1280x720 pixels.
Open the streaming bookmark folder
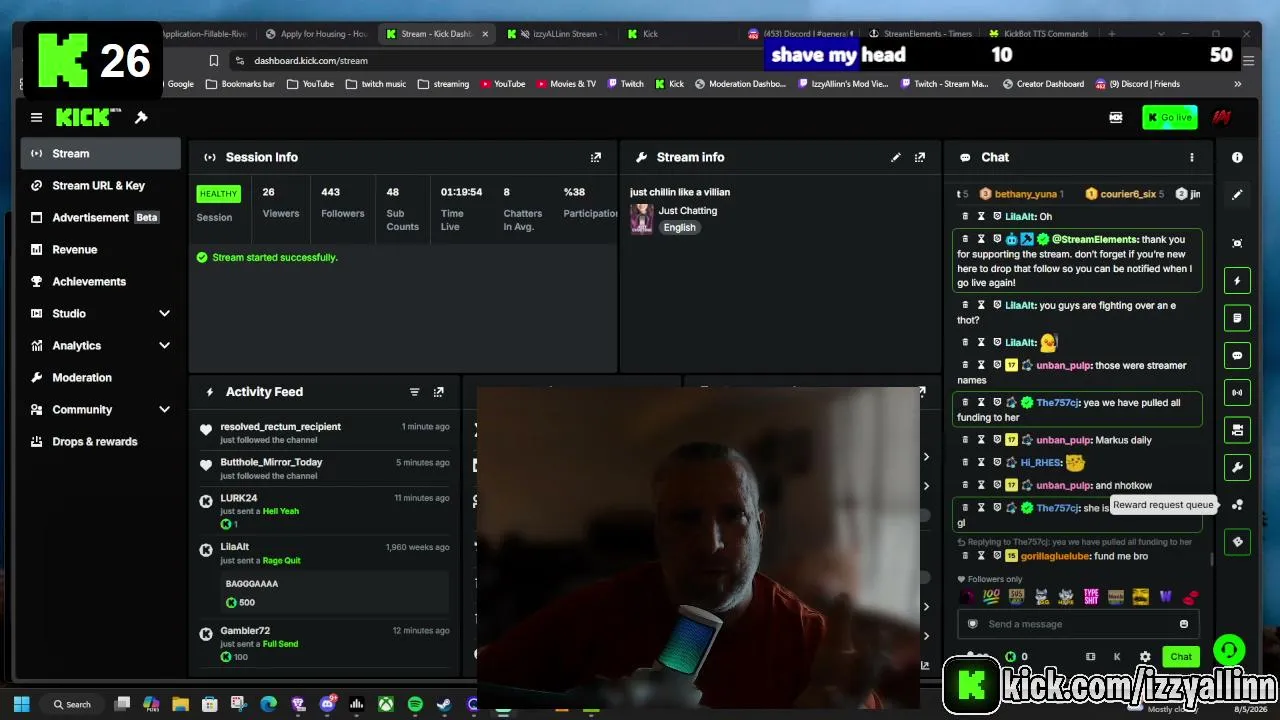pyautogui.click(x=444, y=84)
